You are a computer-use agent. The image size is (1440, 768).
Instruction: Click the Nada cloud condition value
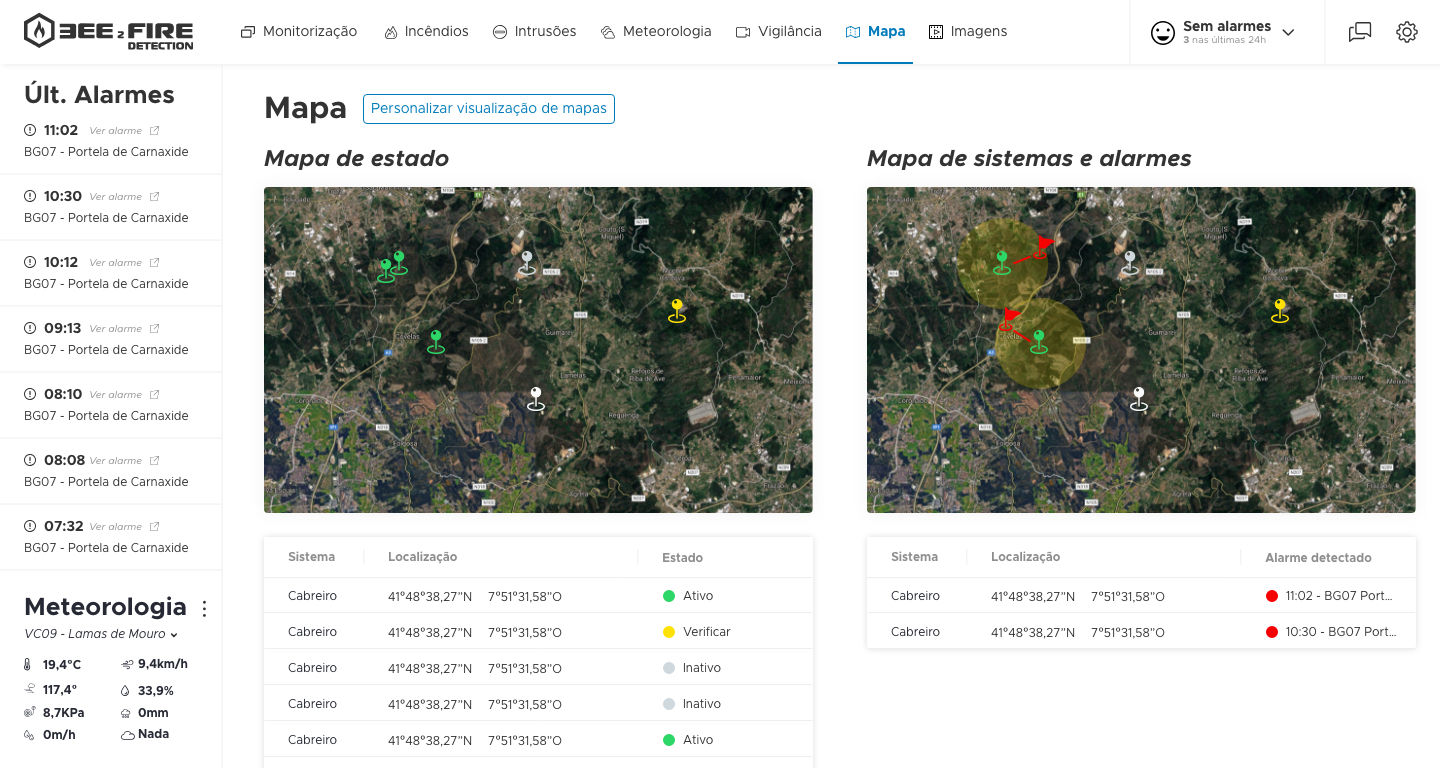click(x=153, y=734)
